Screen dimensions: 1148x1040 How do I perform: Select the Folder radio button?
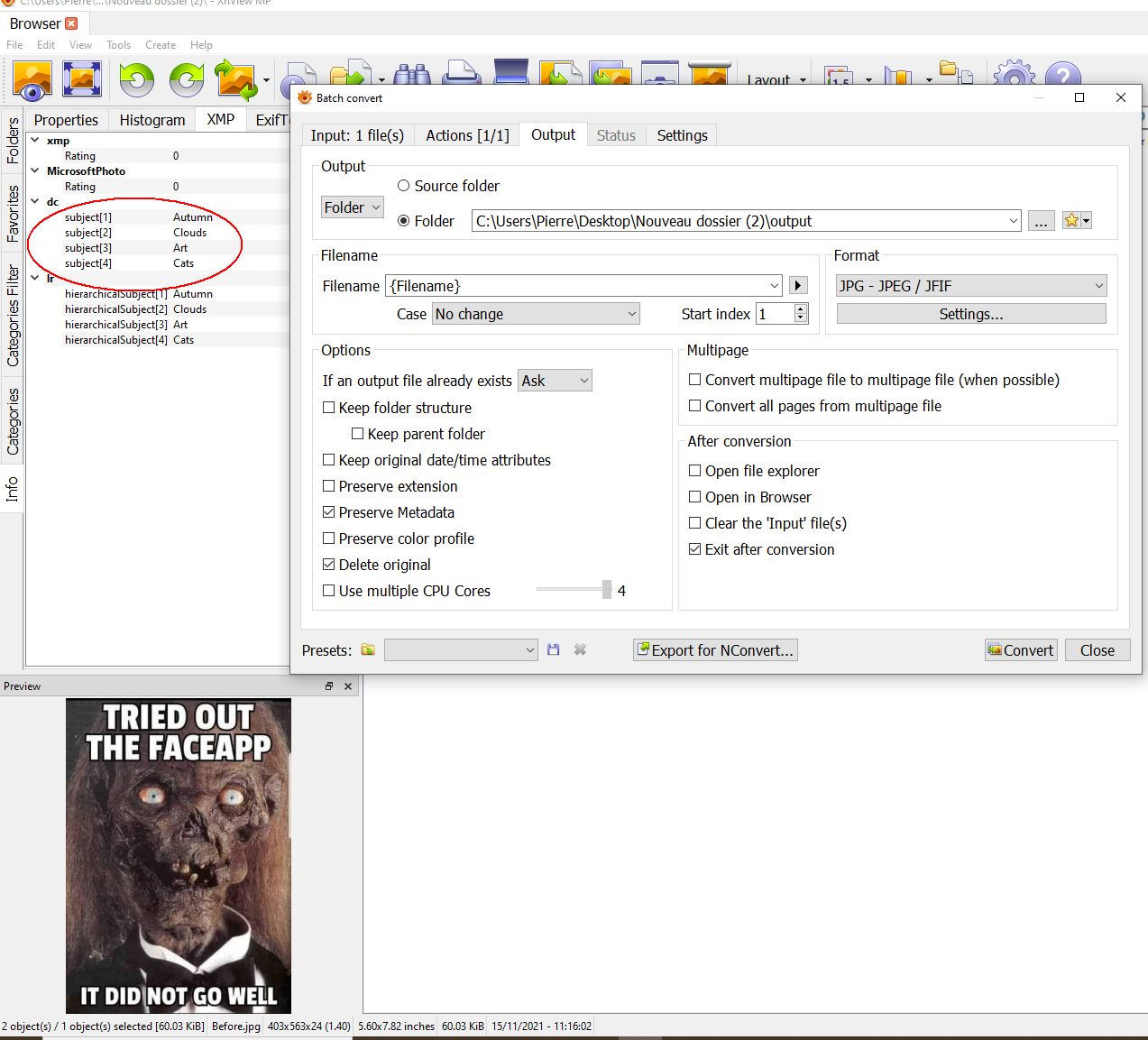pyautogui.click(x=404, y=221)
